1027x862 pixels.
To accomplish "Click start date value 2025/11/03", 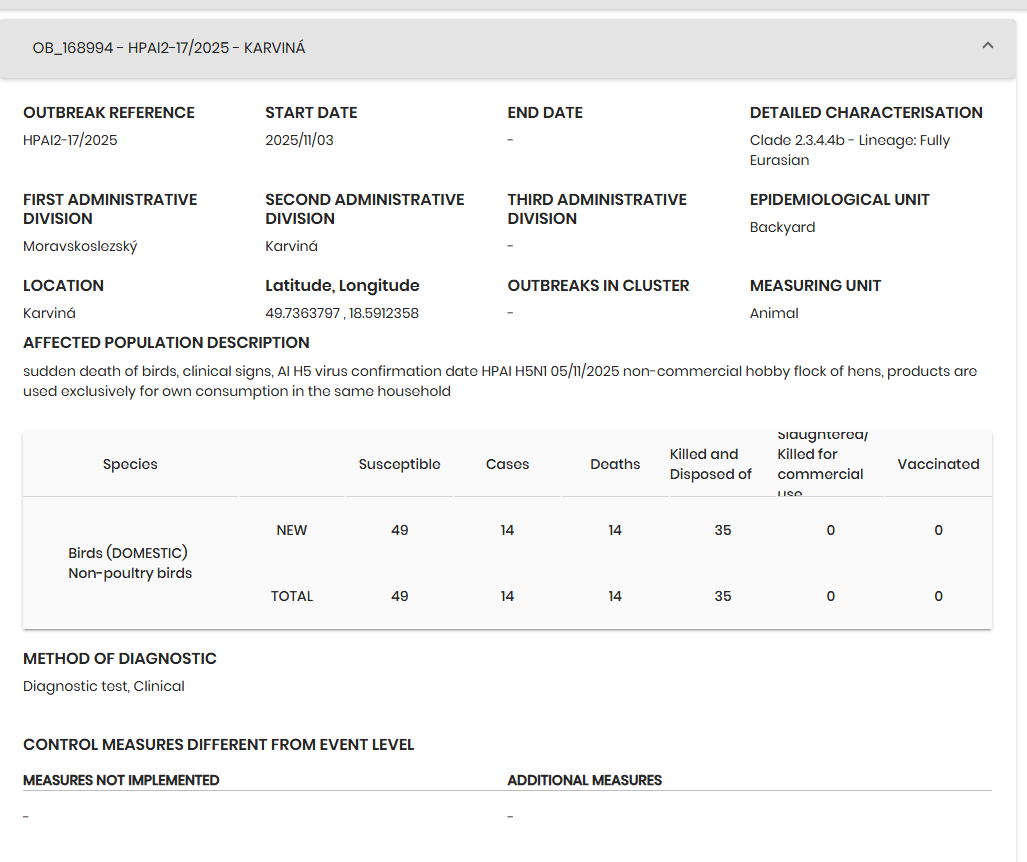I will click(299, 140).
